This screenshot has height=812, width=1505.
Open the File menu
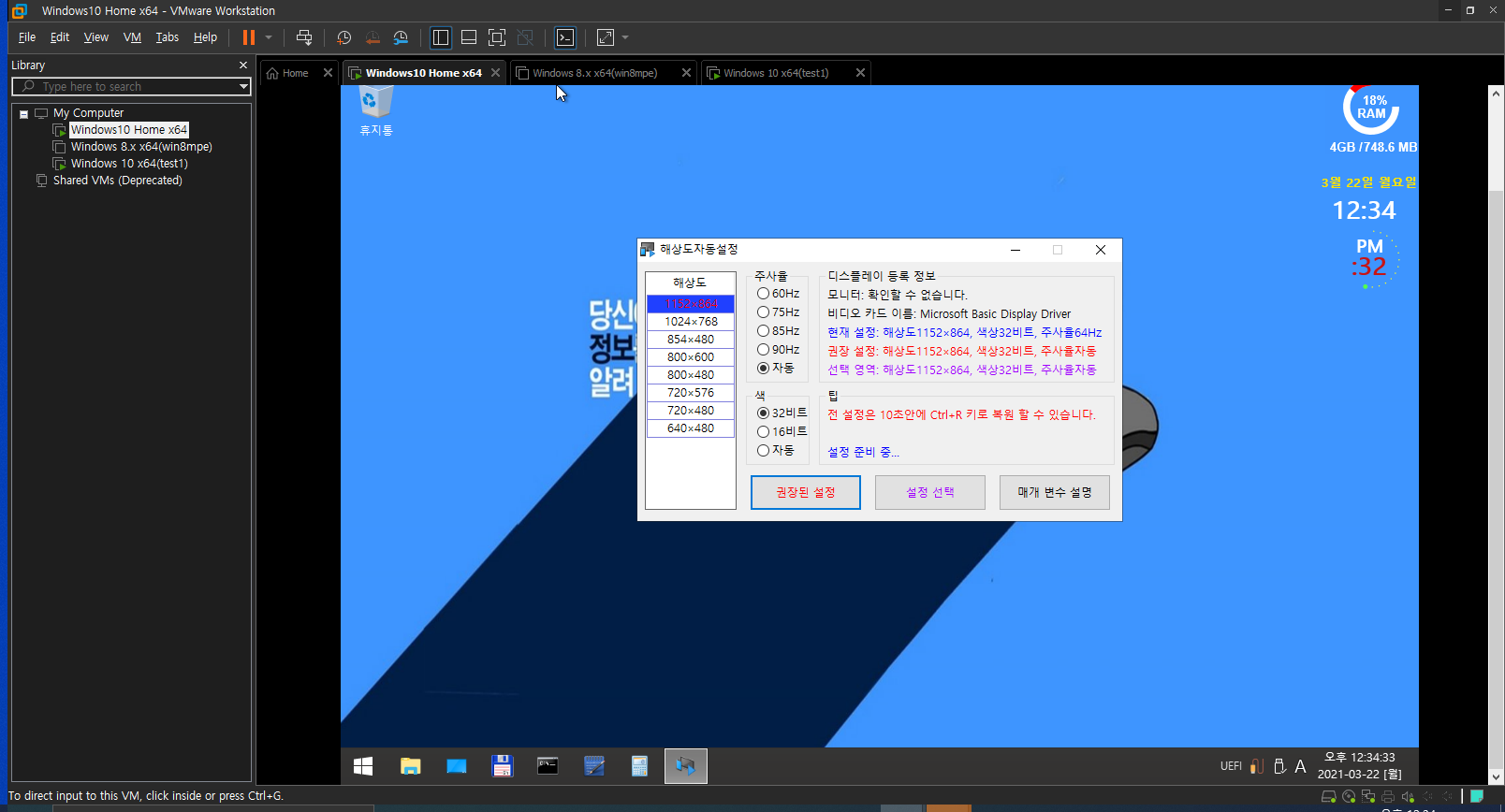coord(27,37)
